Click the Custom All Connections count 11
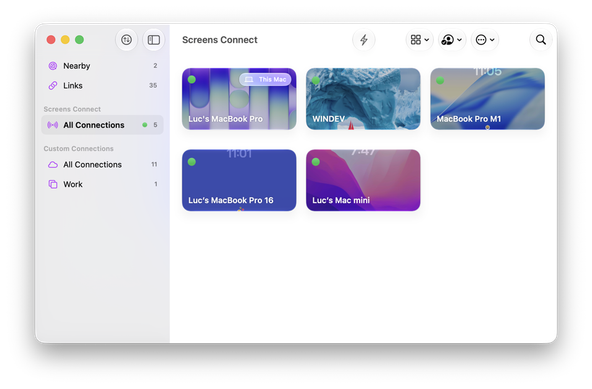Viewport: 592px width, 389px height. coord(154,164)
